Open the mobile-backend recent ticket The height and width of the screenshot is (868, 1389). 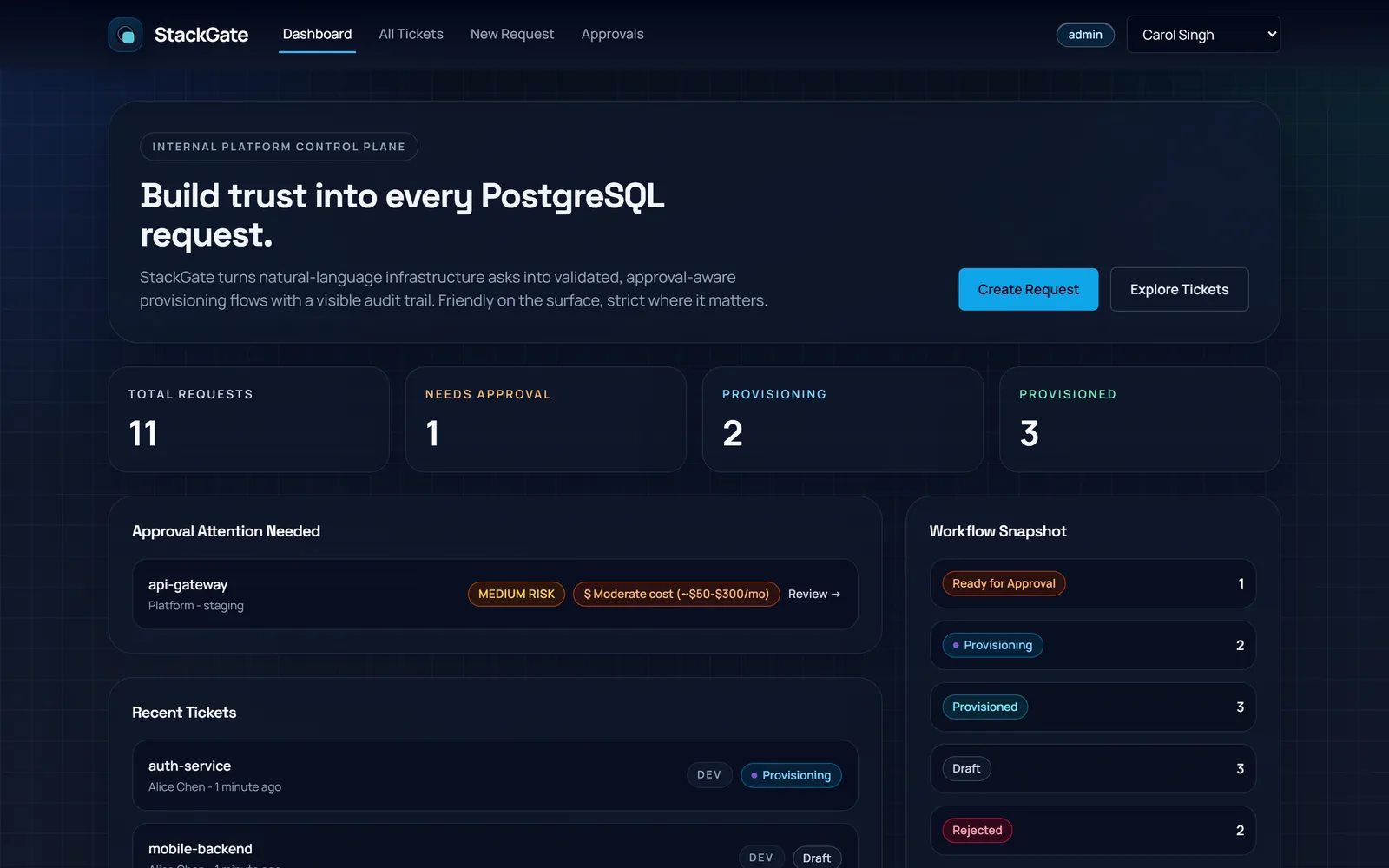pos(495,847)
